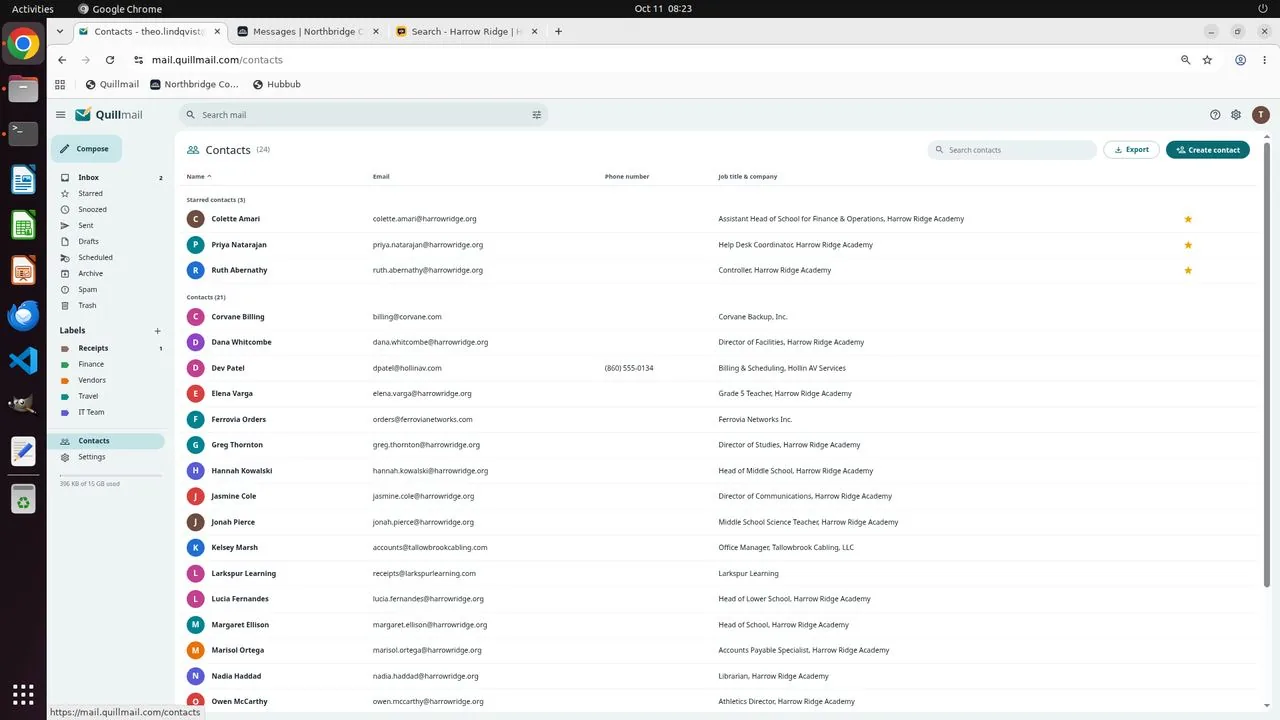
Task: Open the Sent folder
Action: [x=108, y=226]
